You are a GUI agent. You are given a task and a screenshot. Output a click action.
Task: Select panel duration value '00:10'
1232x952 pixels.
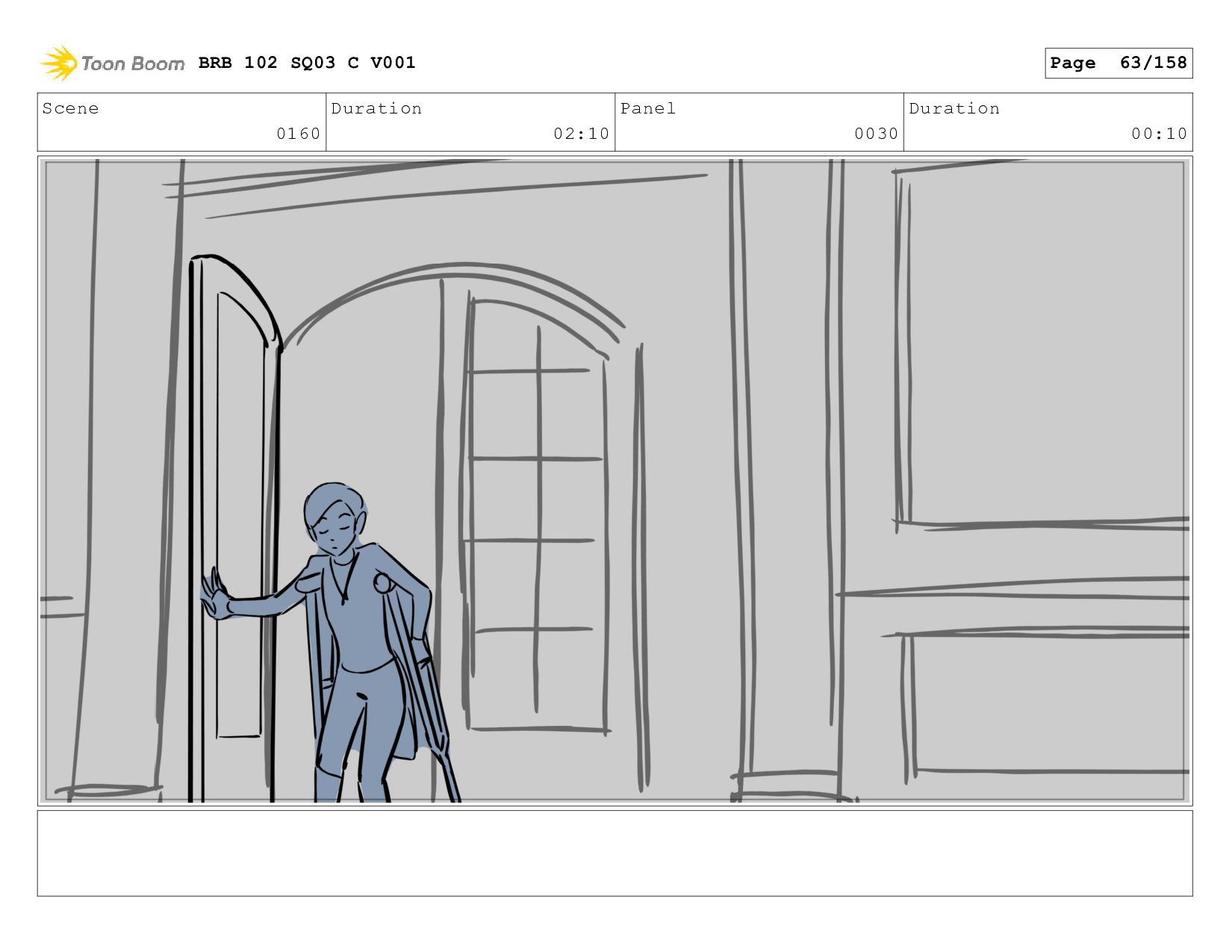pyautogui.click(x=1159, y=134)
